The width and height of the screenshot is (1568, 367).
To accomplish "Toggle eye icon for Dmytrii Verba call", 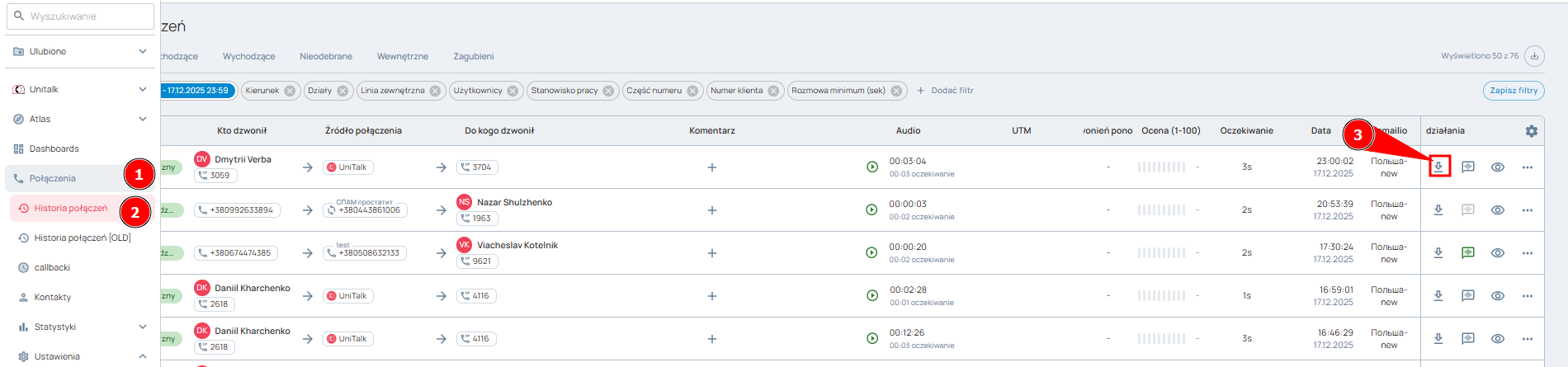I will [1497, 167].
